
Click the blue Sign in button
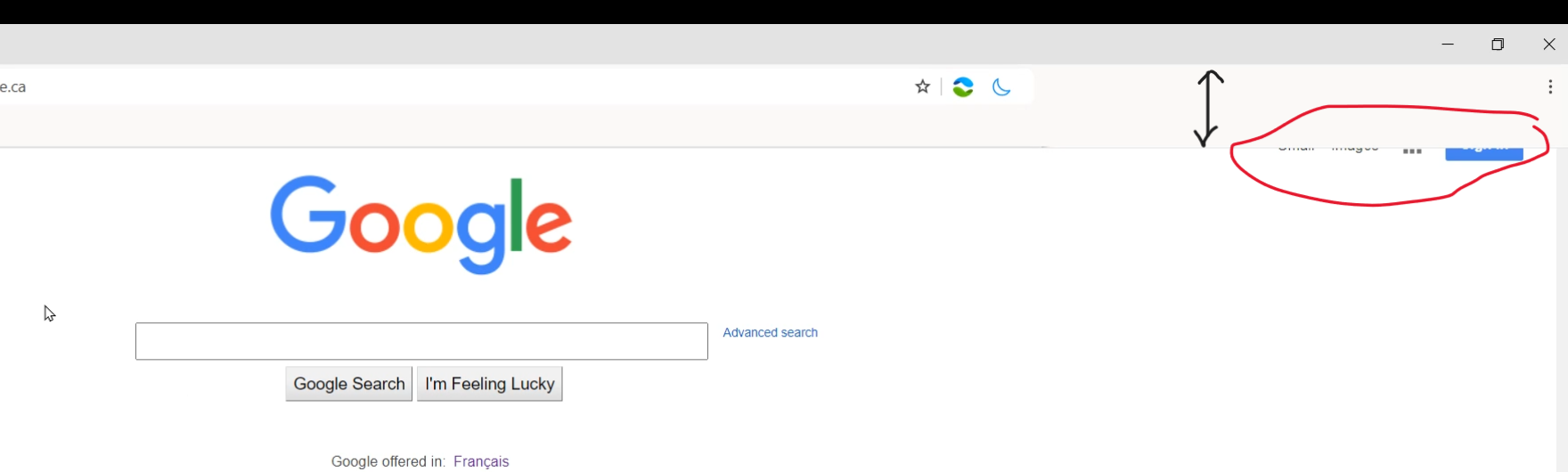pos(1483,152)
